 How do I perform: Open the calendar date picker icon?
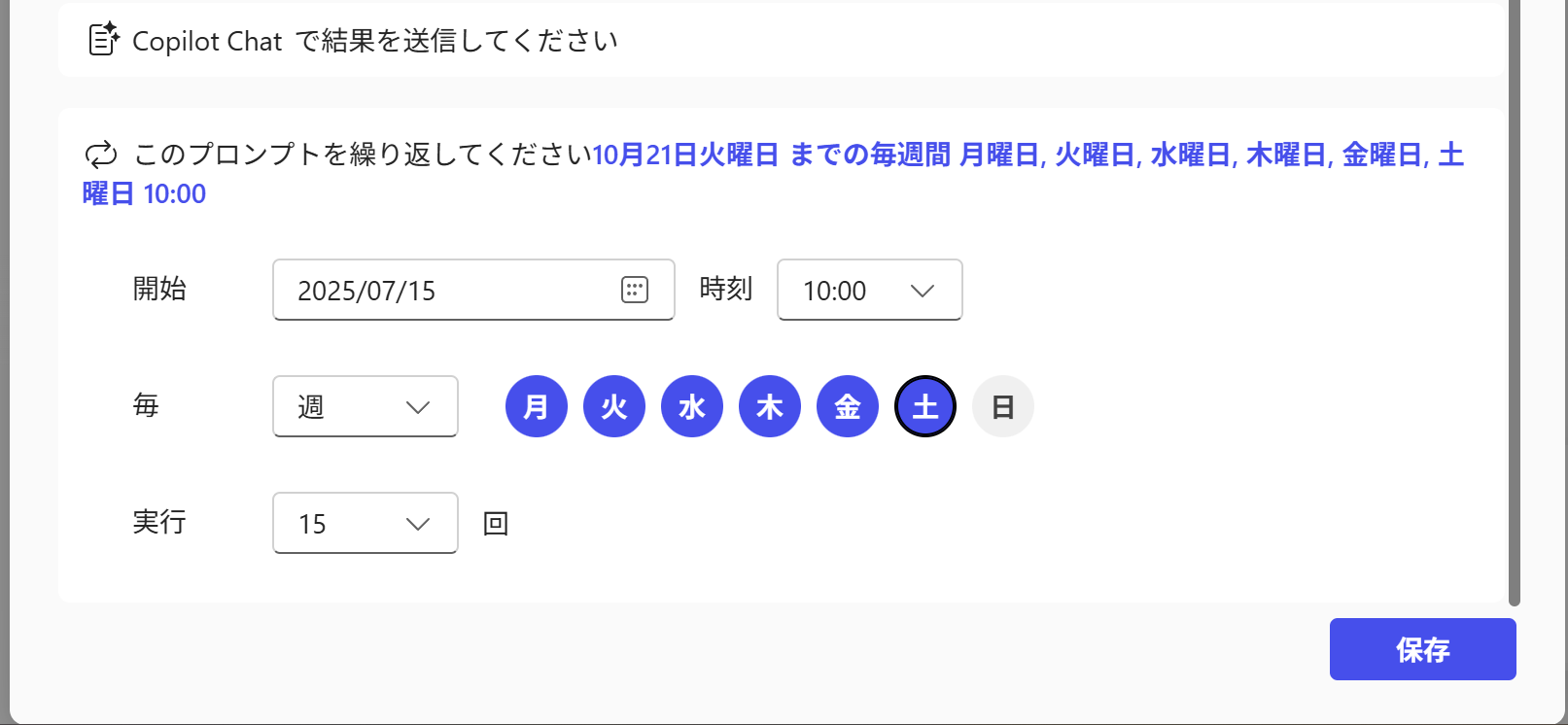(x=635, y=290)
